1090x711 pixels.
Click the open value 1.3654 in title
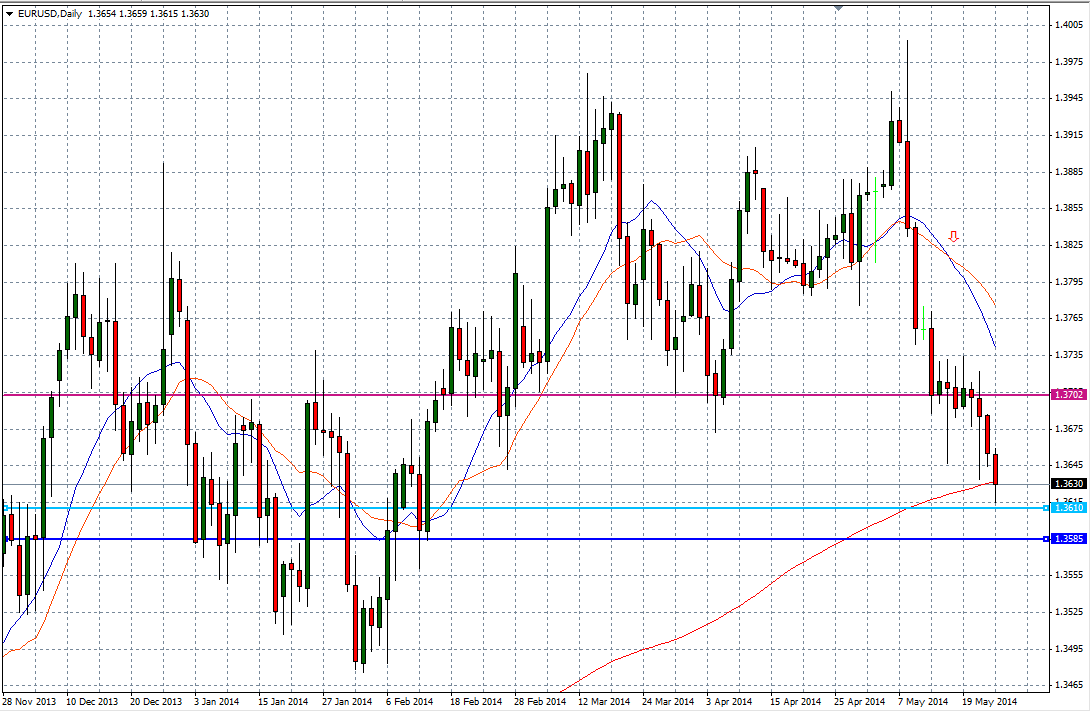pos(101,14)
